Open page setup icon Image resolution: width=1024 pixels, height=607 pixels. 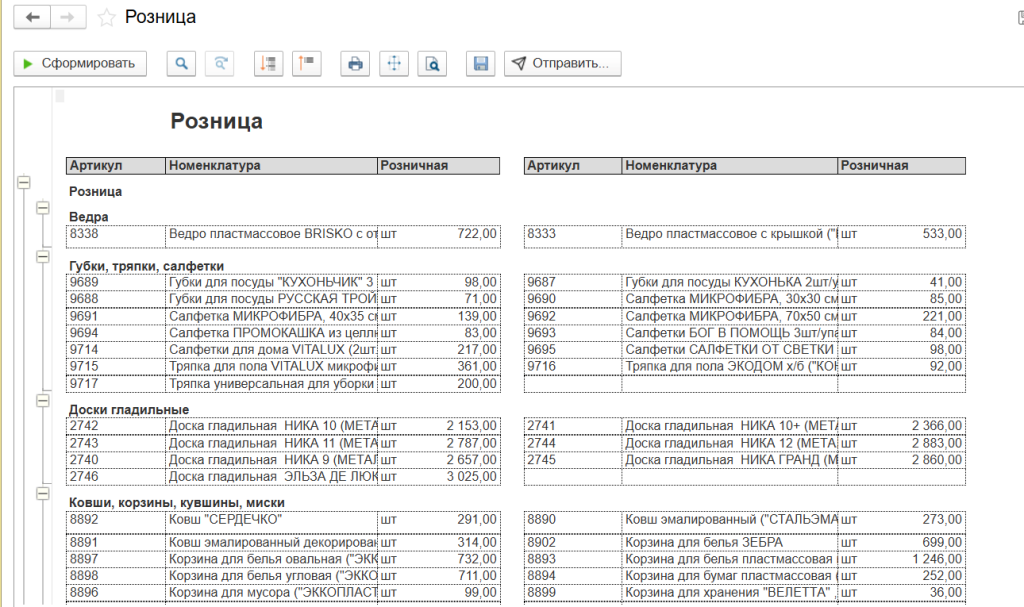[x=394, y=64]
